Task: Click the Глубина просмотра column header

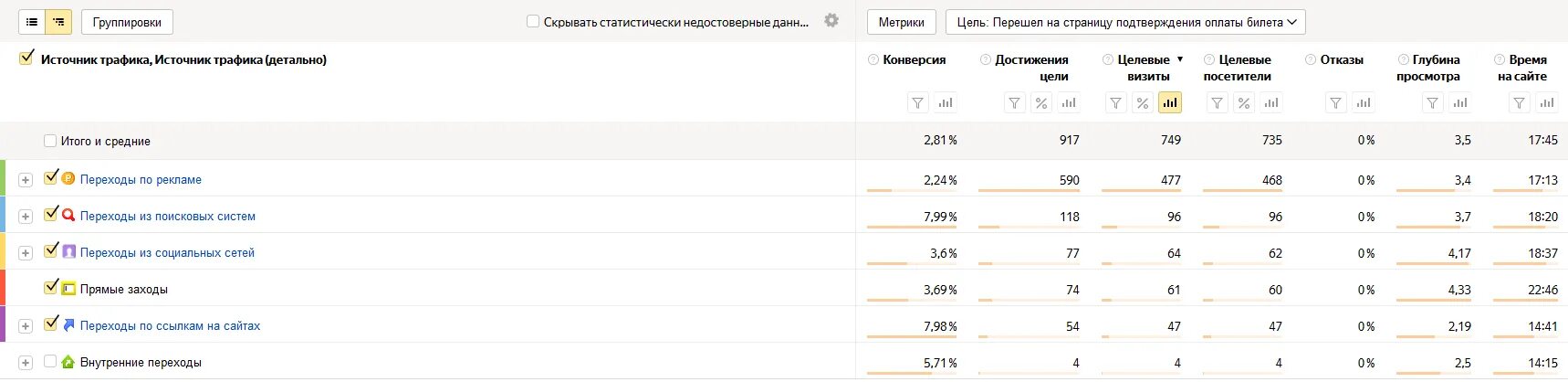Action: click(1430, 68)
